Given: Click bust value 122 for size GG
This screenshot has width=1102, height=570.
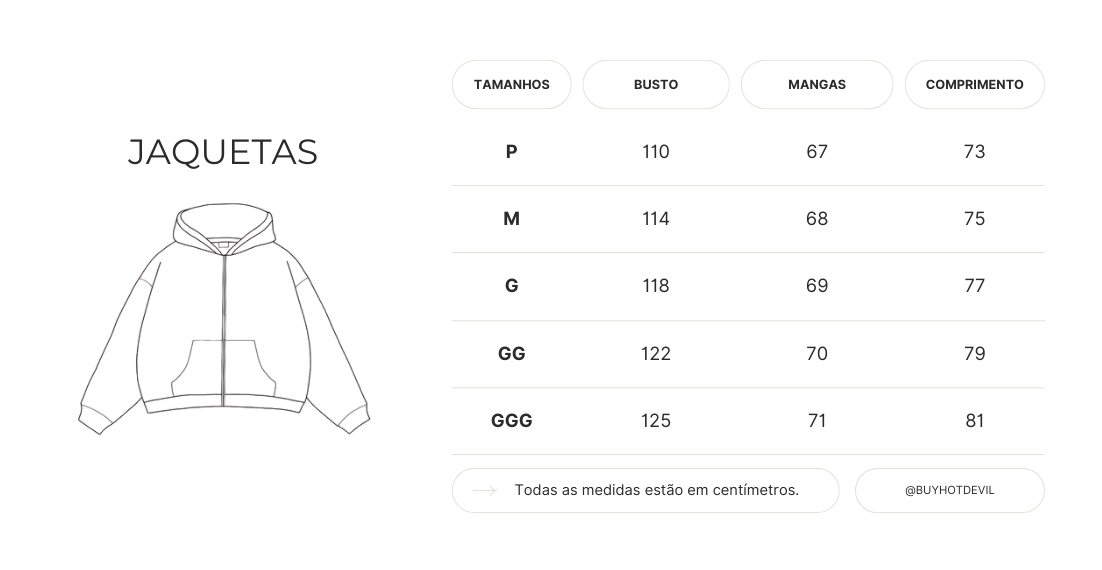Looking at the screenshot, I should 656,354.
